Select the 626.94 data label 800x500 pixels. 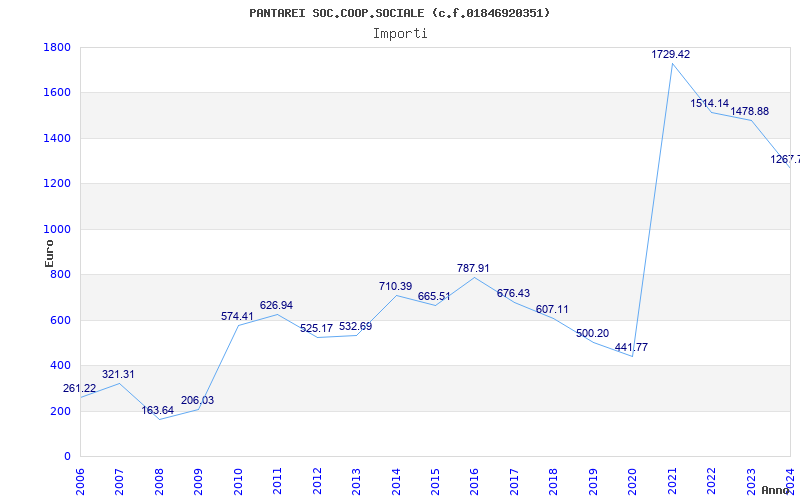click(x=277, y=306)
